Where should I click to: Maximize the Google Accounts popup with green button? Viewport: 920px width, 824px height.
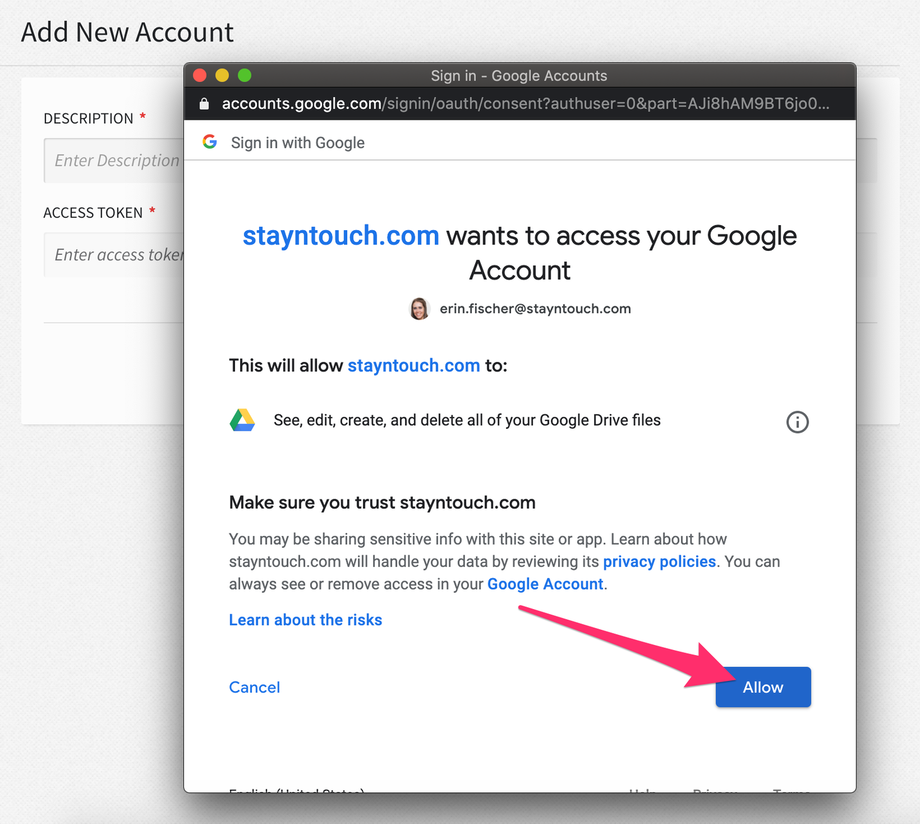click(x=245, y=75)
